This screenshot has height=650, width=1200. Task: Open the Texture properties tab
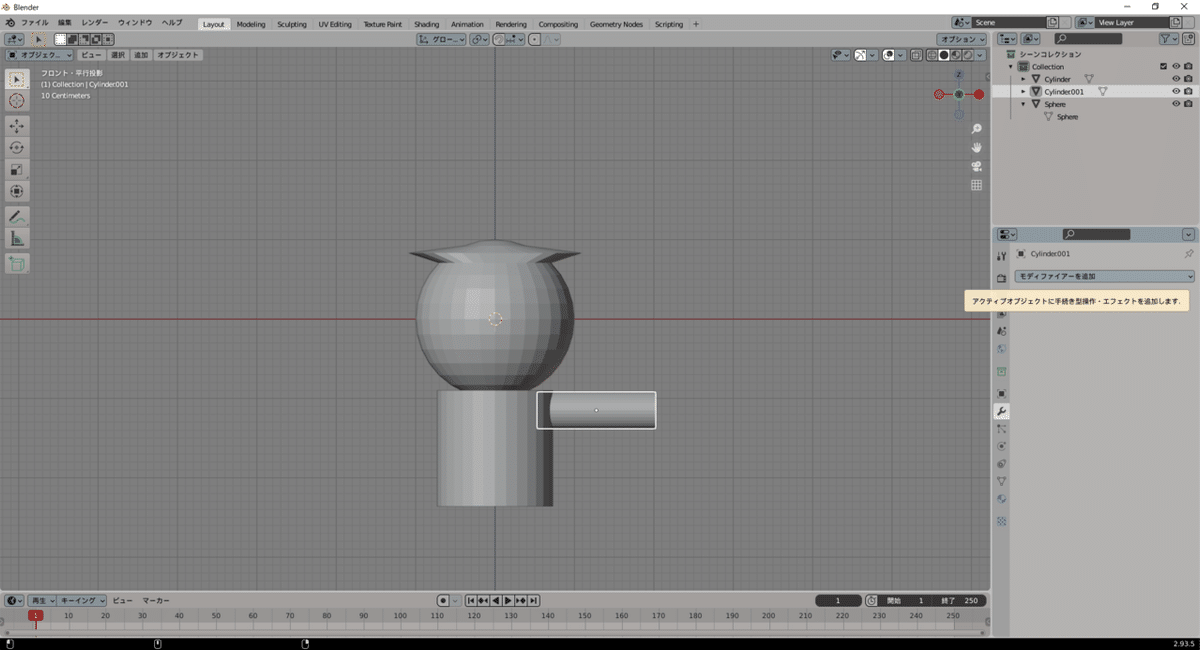click(1001, 521)
